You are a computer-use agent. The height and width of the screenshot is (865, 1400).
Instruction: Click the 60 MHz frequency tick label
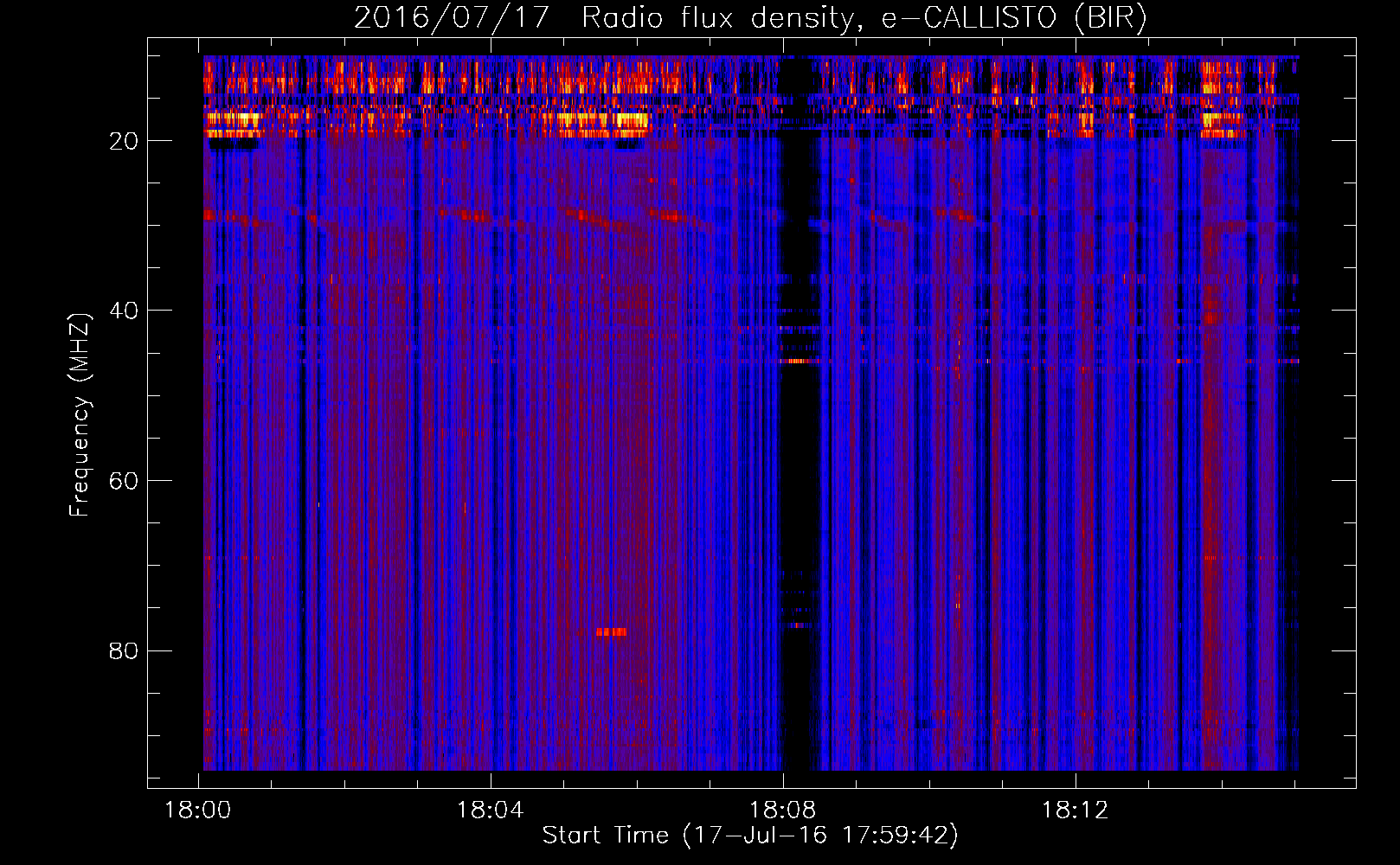tap(124, 481)
